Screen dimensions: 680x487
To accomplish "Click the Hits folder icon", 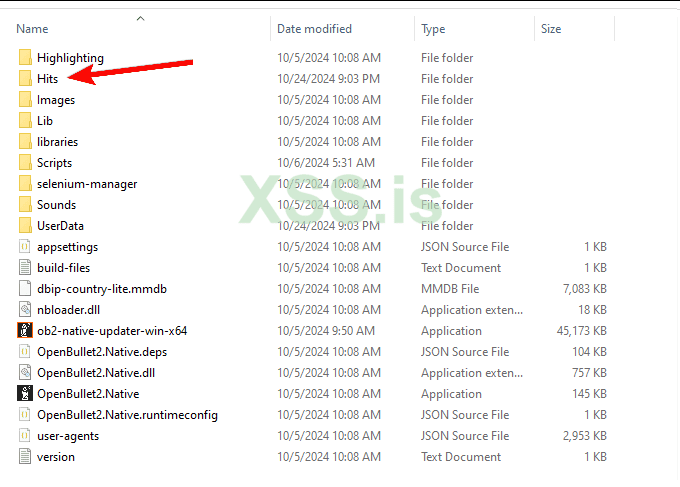I will click(x=25, y=78).
